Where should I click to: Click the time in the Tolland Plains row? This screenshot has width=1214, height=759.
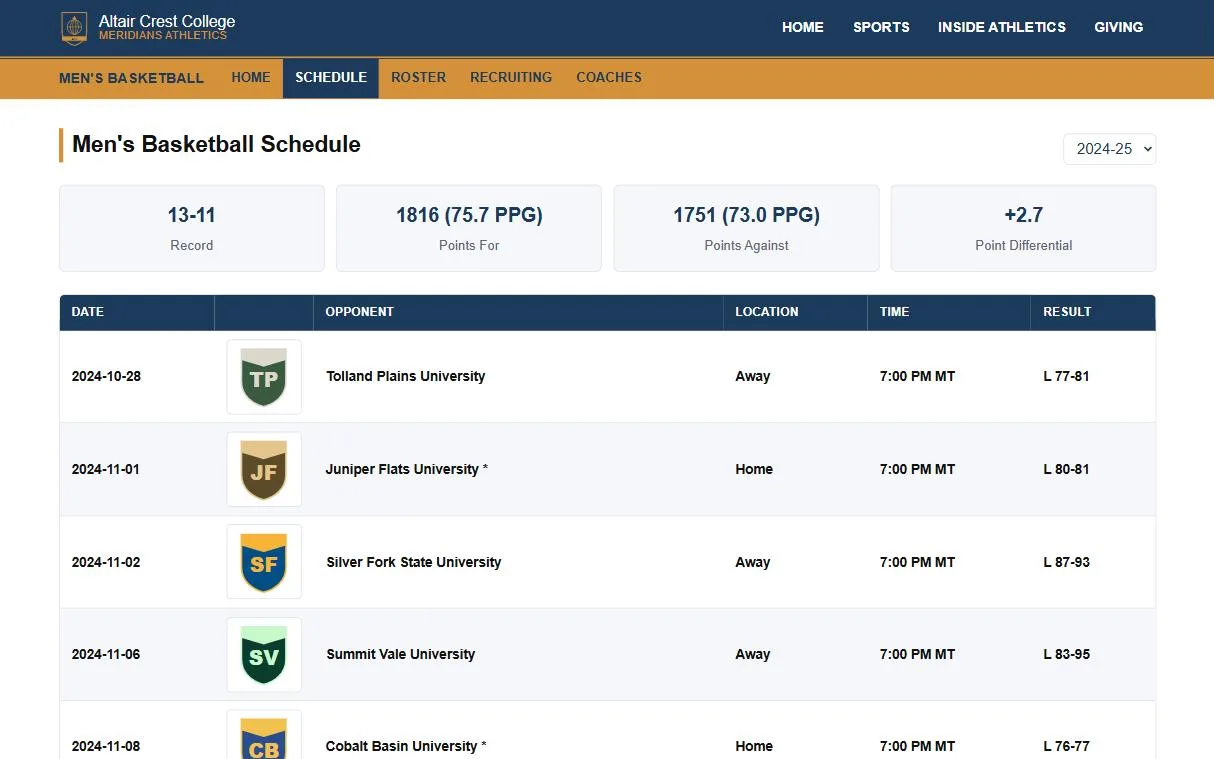pyautogui.click(x=917, y=377)
